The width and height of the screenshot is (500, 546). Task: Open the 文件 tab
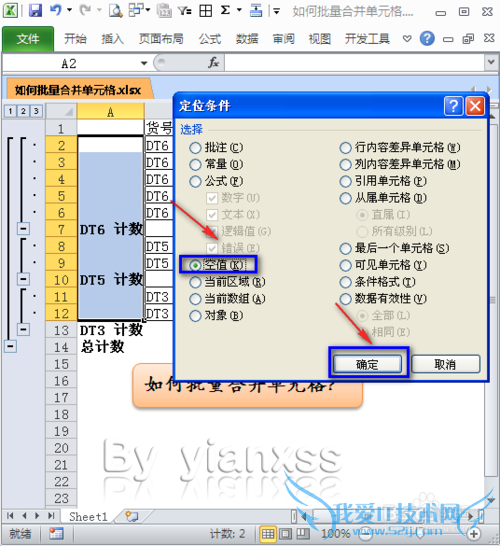click(x=28, y=39)
